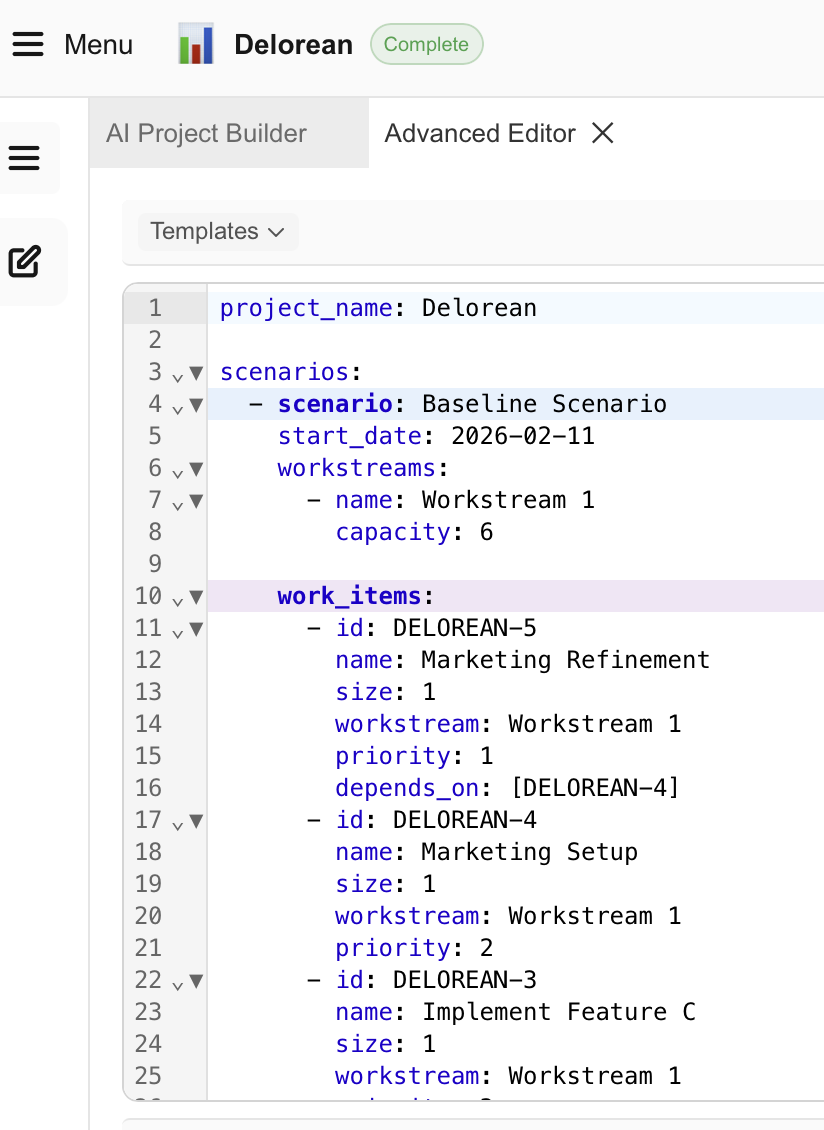This screenshot has width=824, height=1130.
Task: Switch to the AI Project Builder tab
Action: (207, 132)
